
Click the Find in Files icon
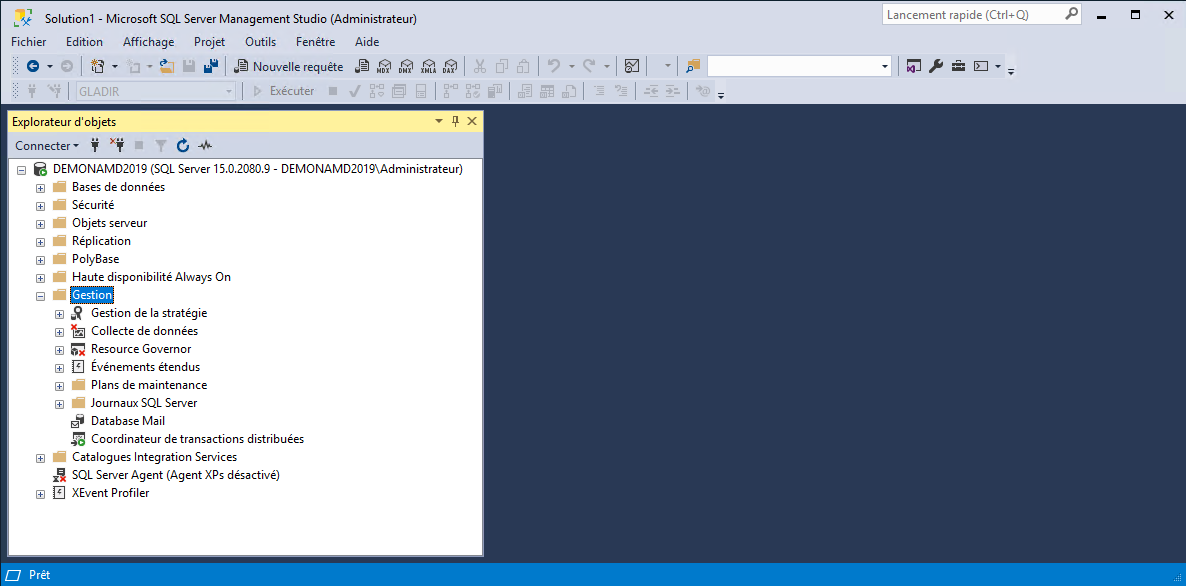tap(694, 67)
